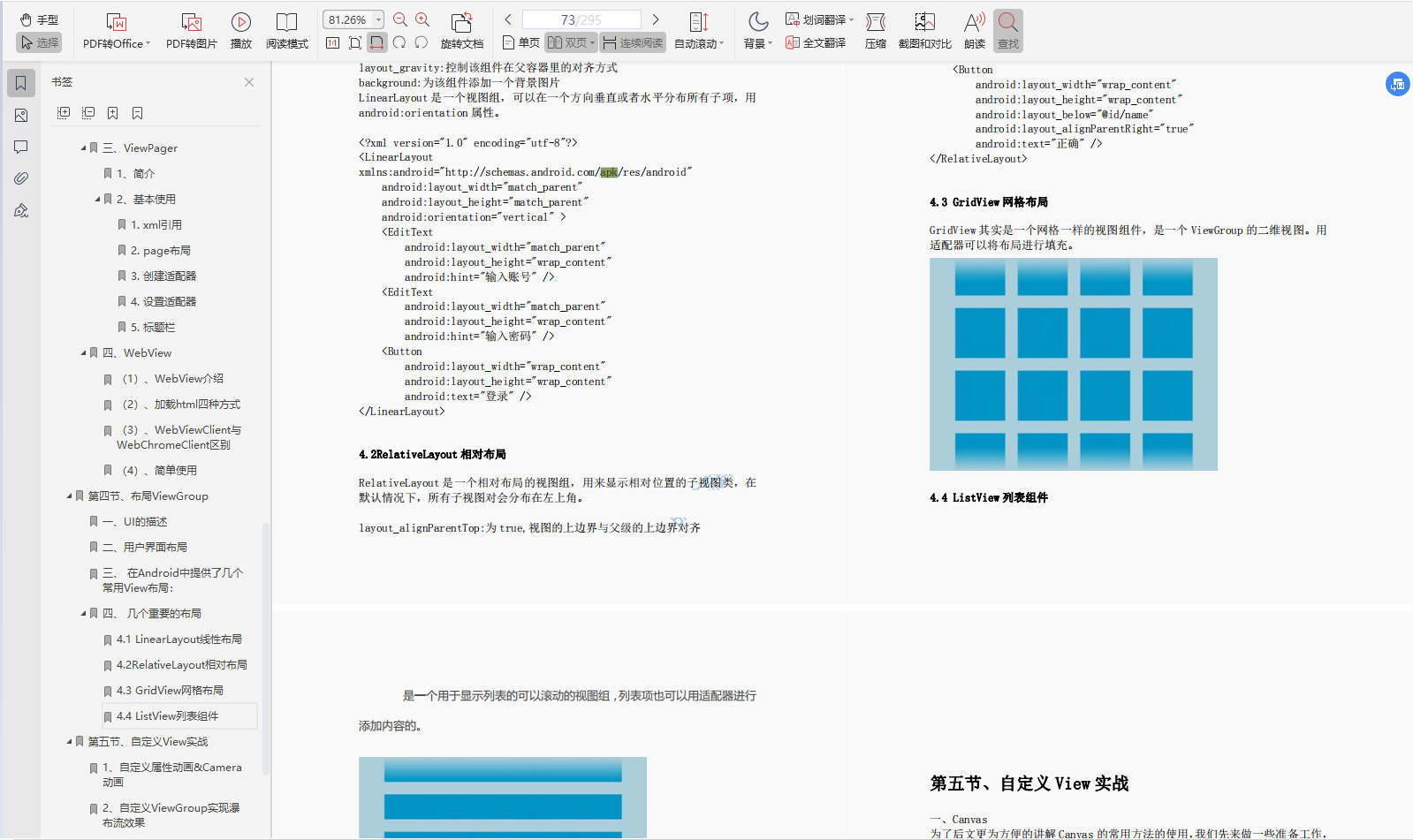Zoom out with the magnifier minus icon
Screen dimensions: 1413x840
(x=399, y=19)
